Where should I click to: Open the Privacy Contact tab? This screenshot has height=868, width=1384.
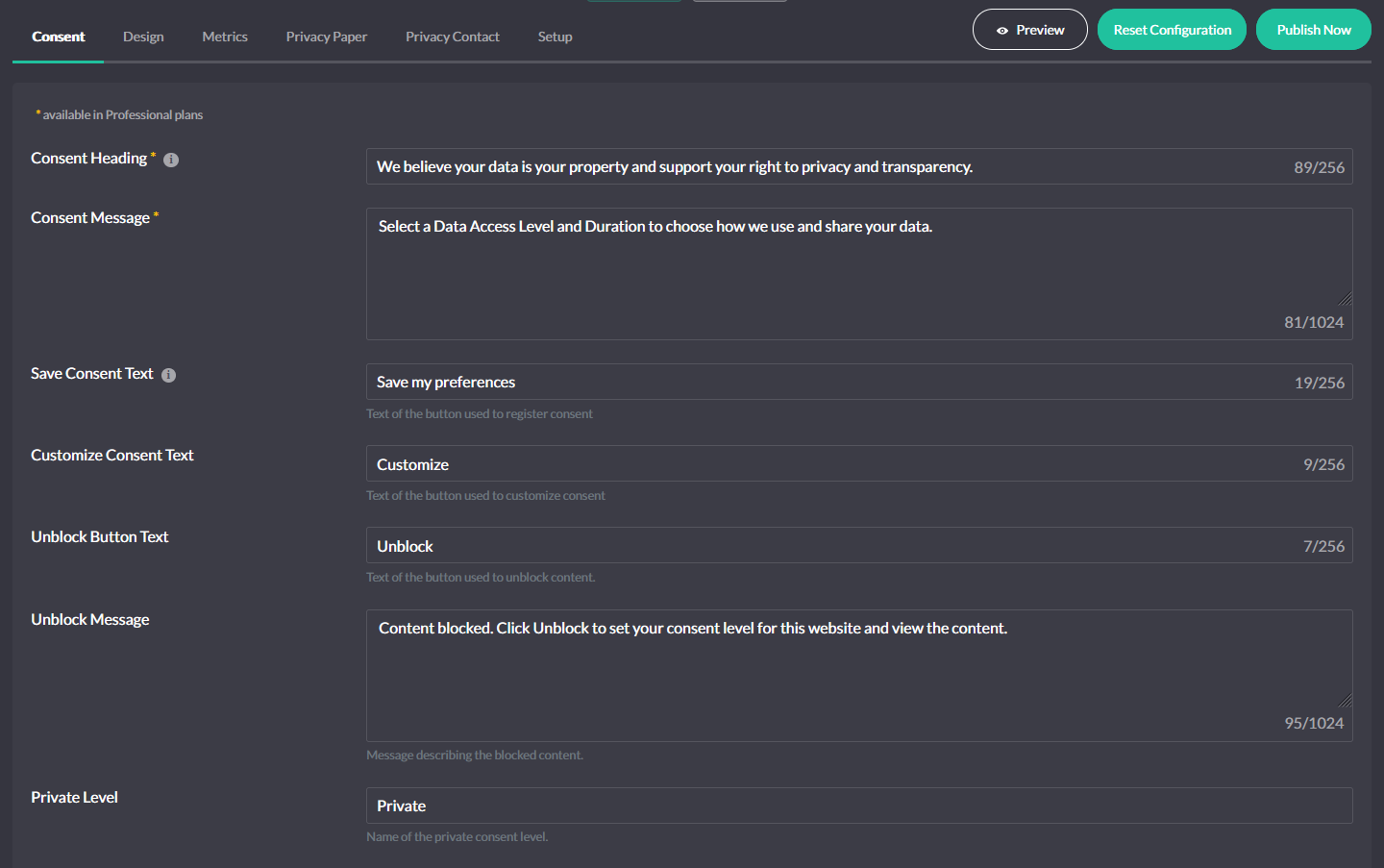click(x=452, y=37)
